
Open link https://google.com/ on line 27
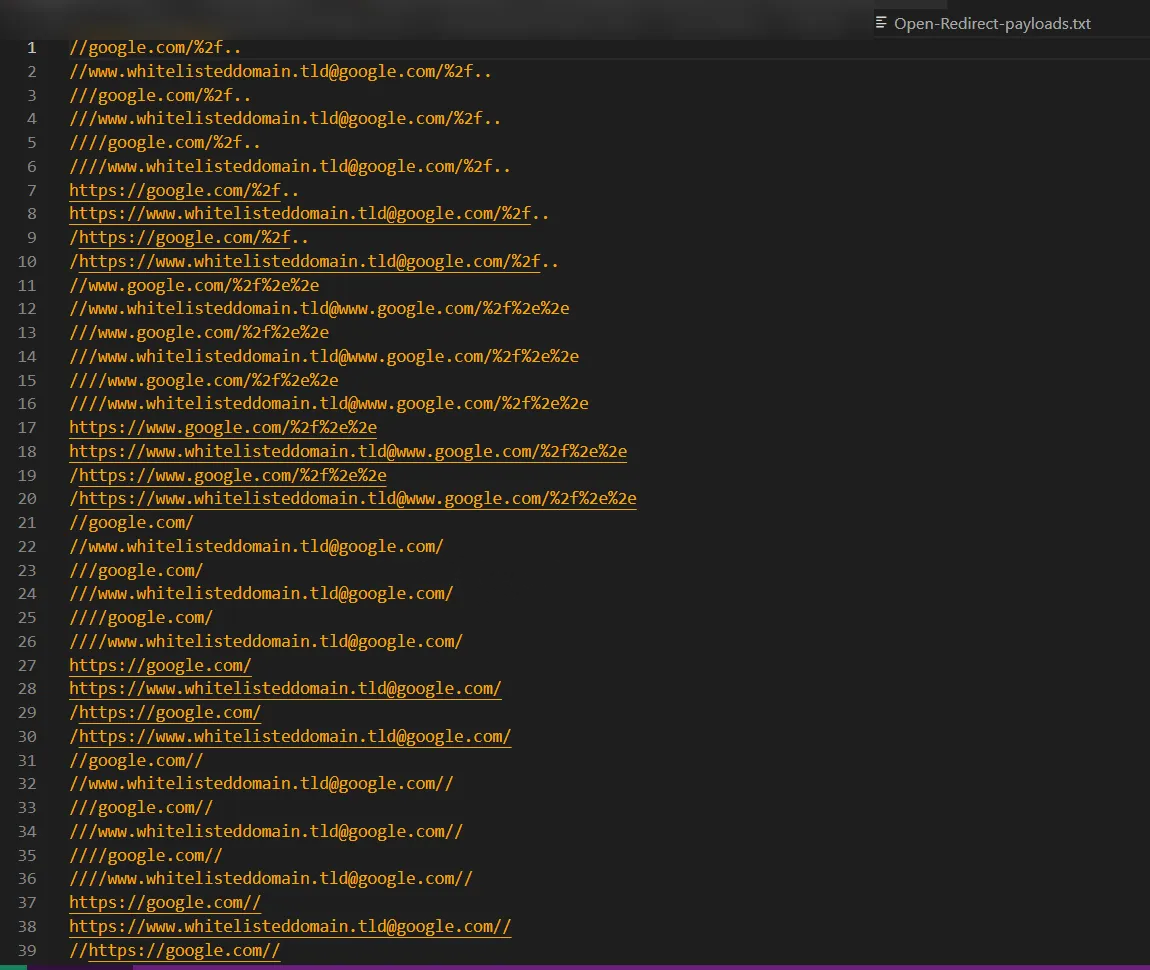click(x=161, y=666)
